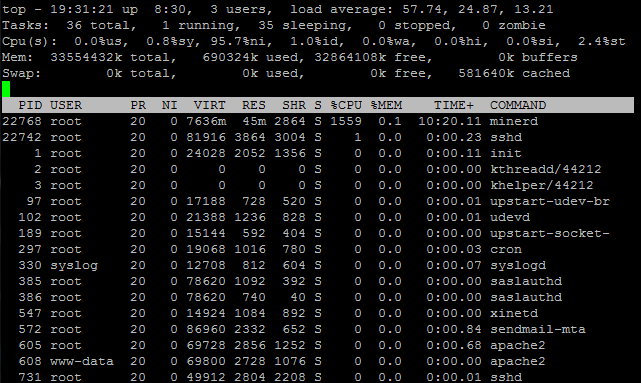This screenshot has width=641, height=383.
Task: Click the 10:20.11 TIME+ value
Action: point(450,121)
